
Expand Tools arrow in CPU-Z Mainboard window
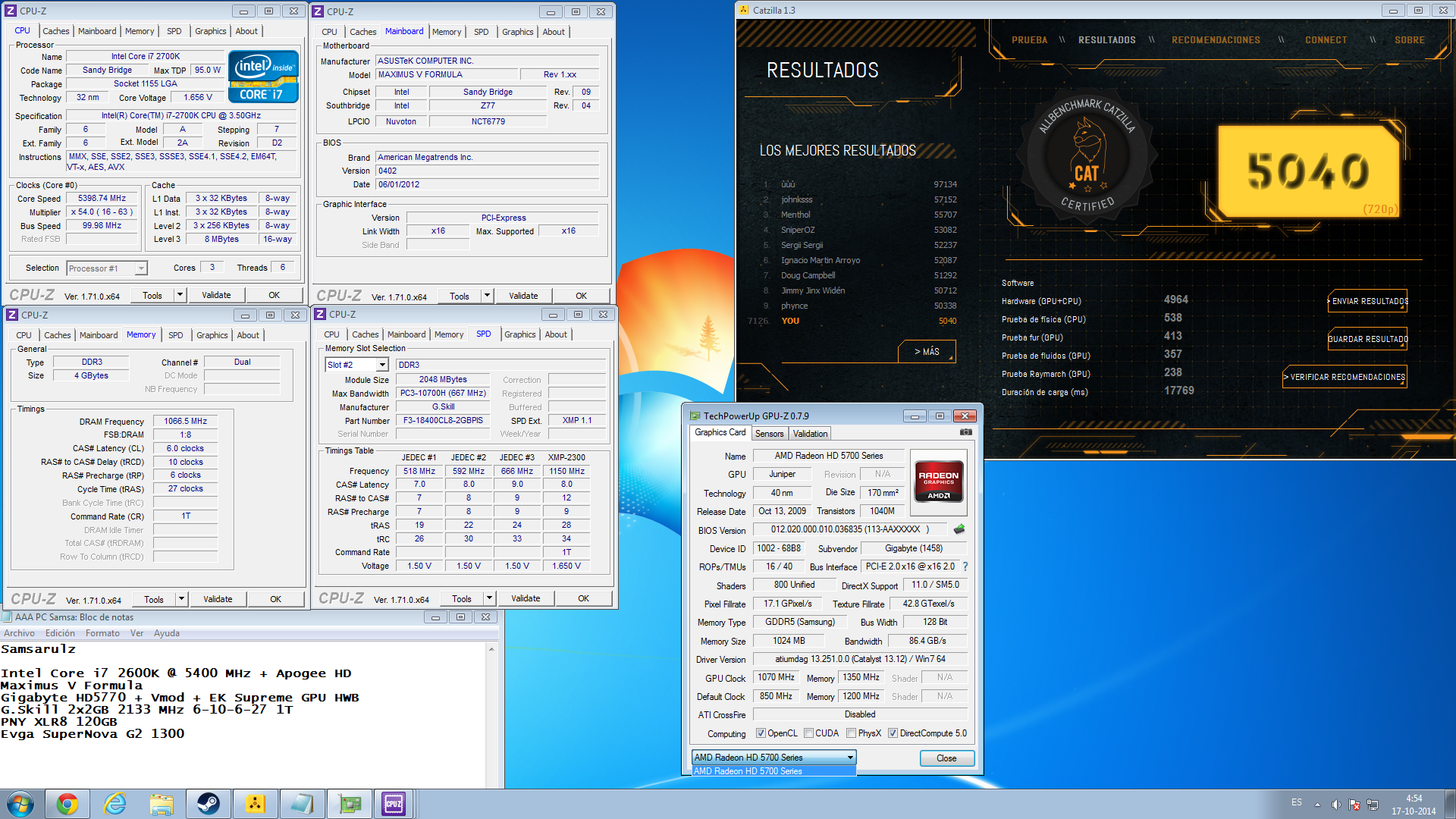pos(487,296)
